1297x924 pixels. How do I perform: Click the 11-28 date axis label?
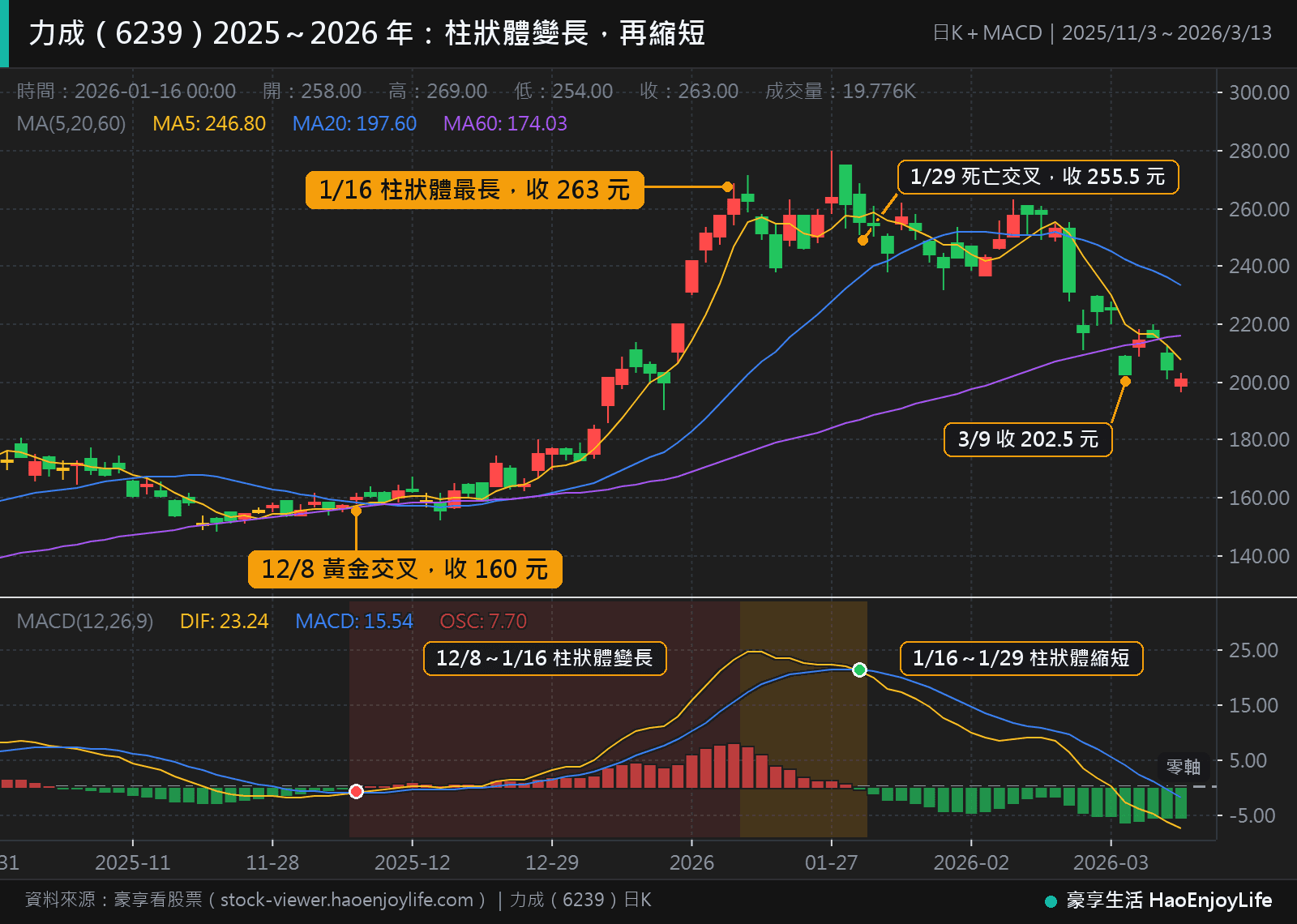[x=272, y=862]
